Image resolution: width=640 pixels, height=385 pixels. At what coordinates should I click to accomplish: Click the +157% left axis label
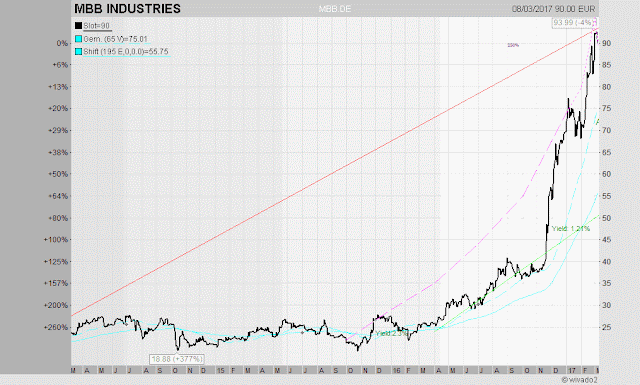pos(56,283)
